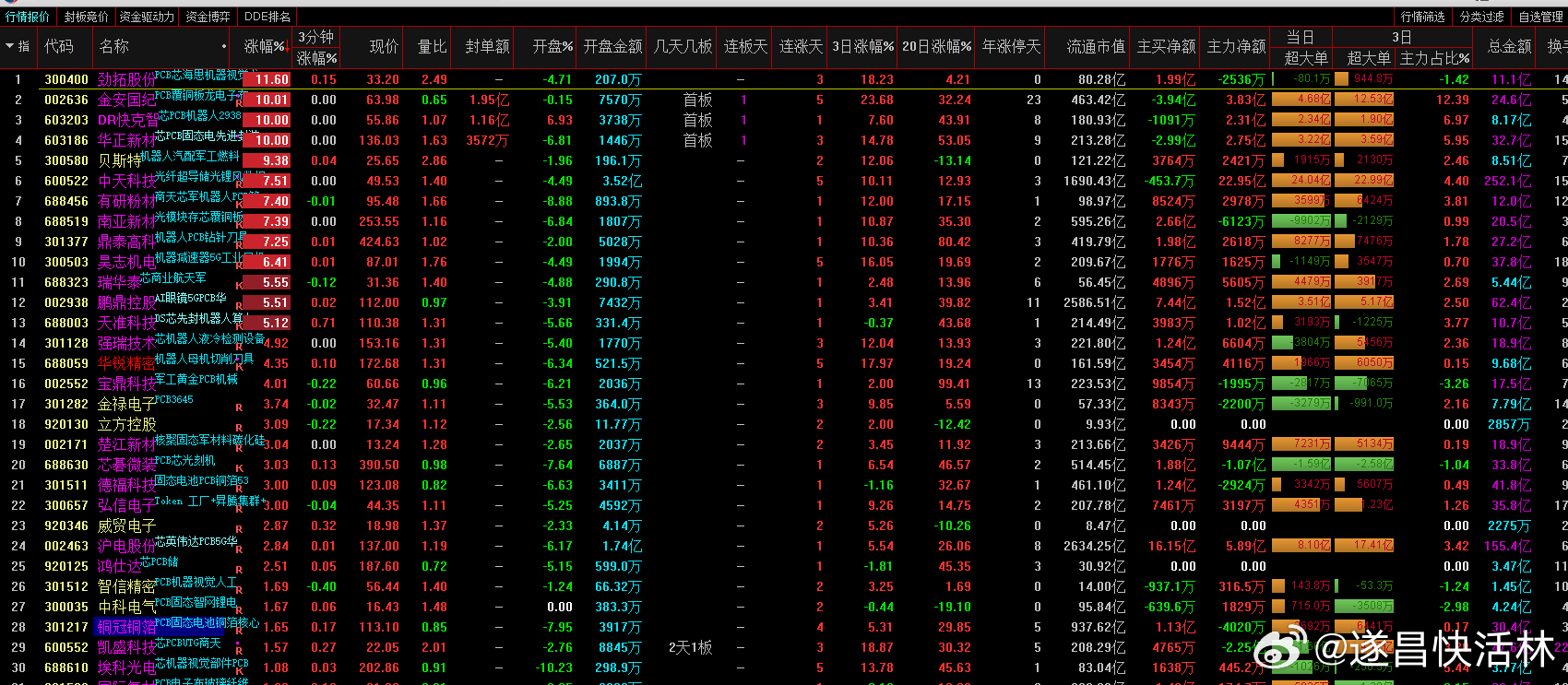Sort by 流通市值 column header
The width and height of the screenshot is (1568, 685).
(1096, 46)
